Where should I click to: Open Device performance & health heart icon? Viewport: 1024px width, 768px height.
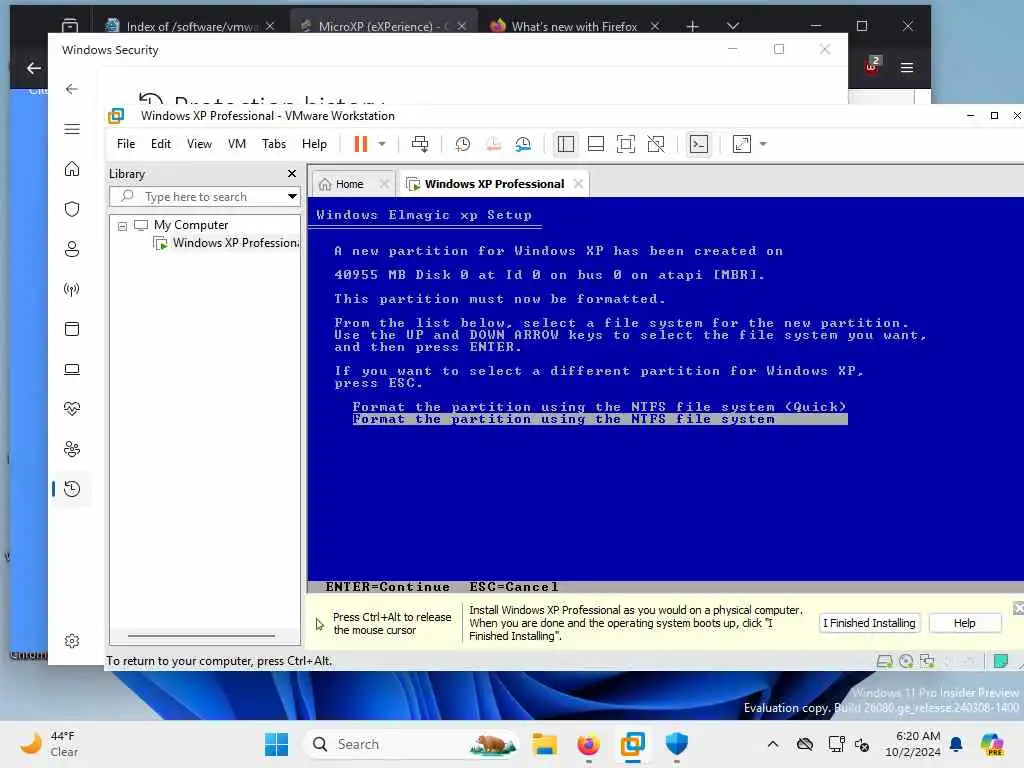click(72, 409)
